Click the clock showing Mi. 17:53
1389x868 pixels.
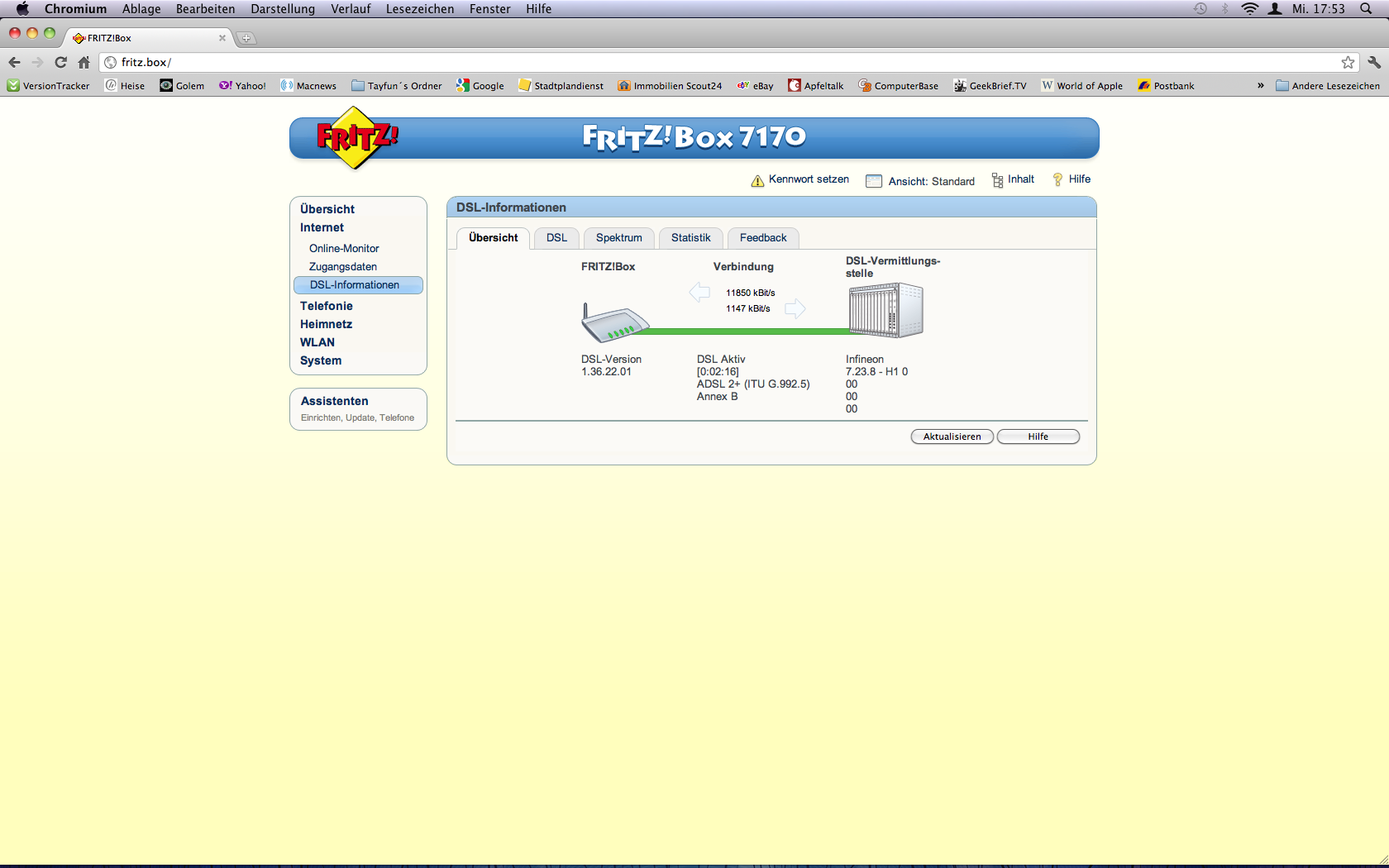[1319, 9]
